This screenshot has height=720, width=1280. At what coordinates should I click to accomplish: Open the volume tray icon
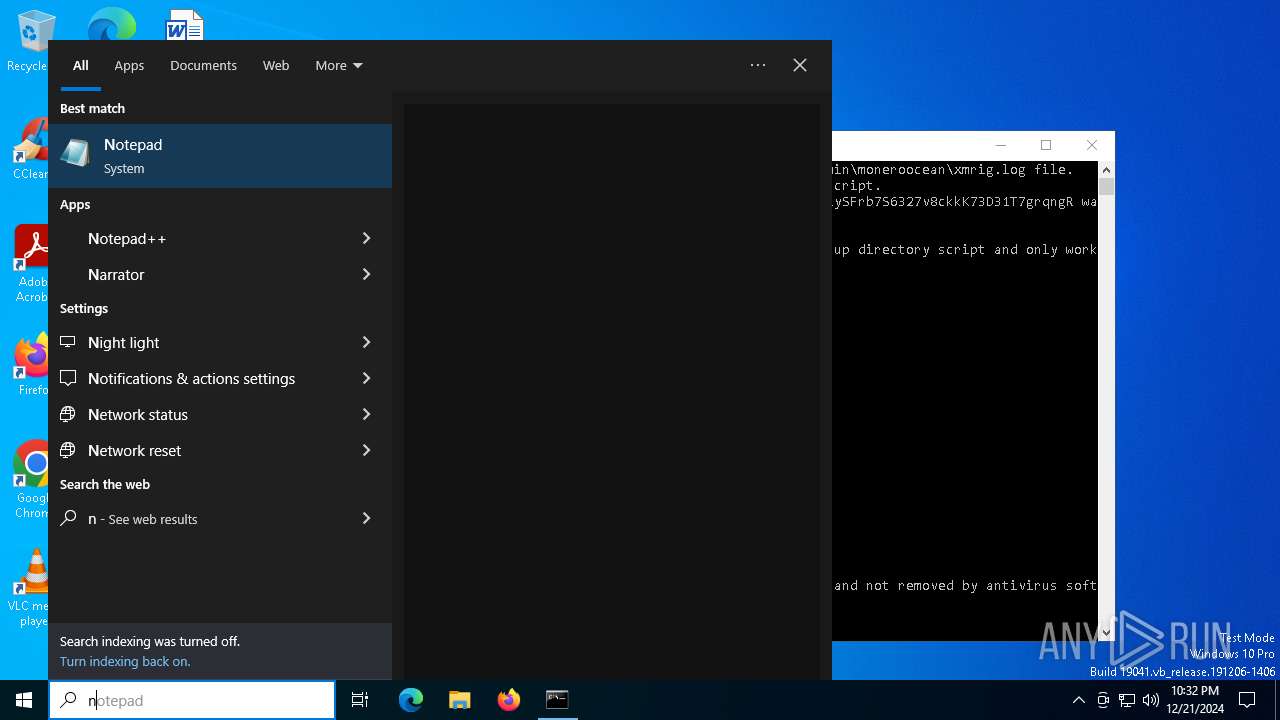(x=1150, y=700)
